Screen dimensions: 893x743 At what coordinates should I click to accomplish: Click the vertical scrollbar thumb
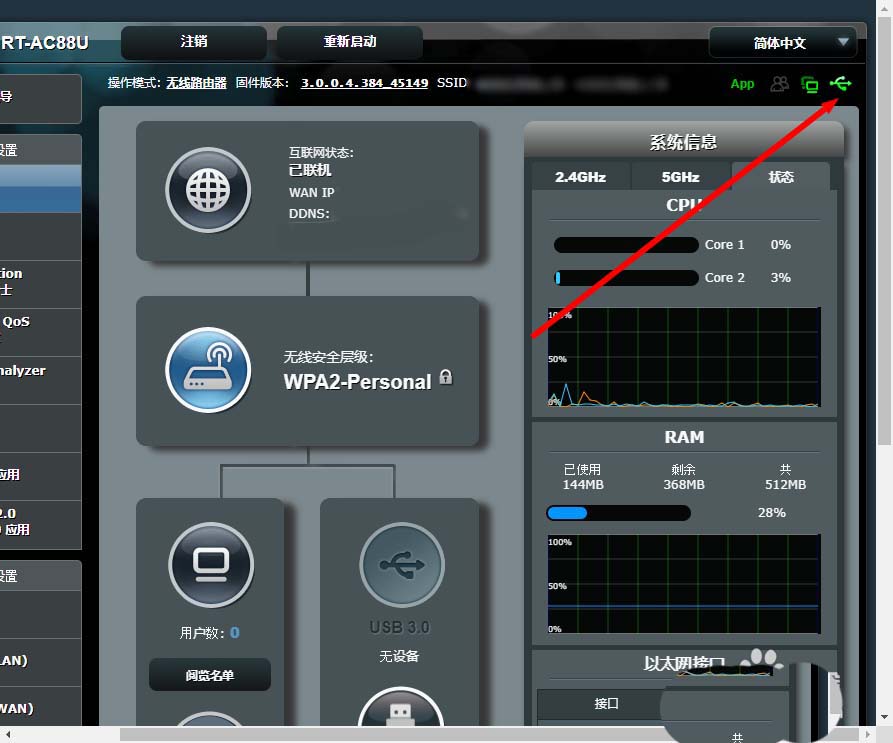point(884,231)
